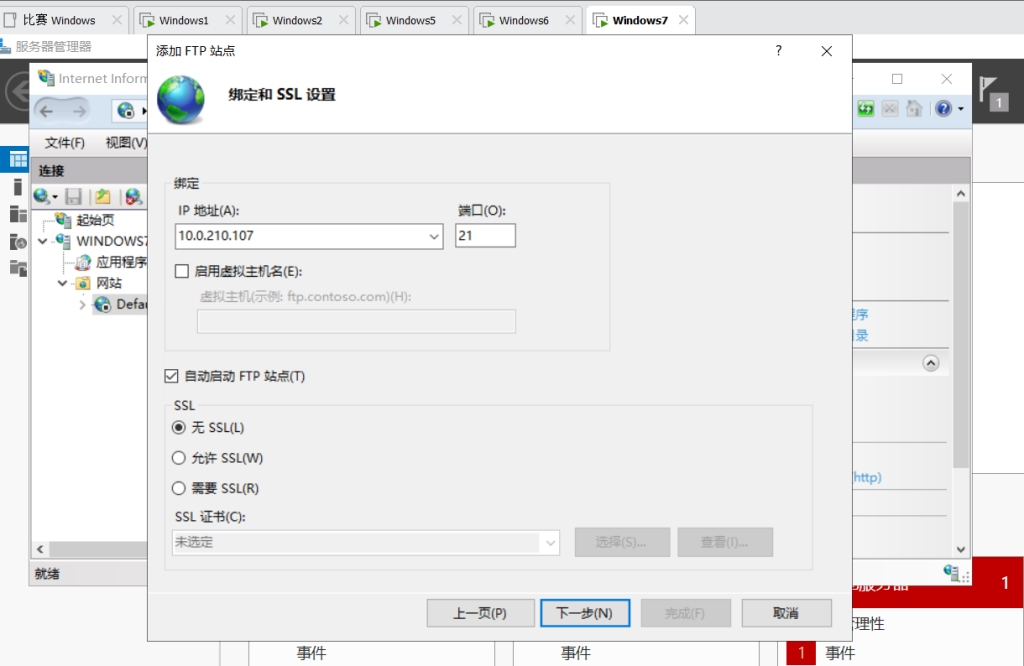Select the Require SSL radio option
Image resolution: width=1024 pixels, height=666 pixels.
pos(179,488)
